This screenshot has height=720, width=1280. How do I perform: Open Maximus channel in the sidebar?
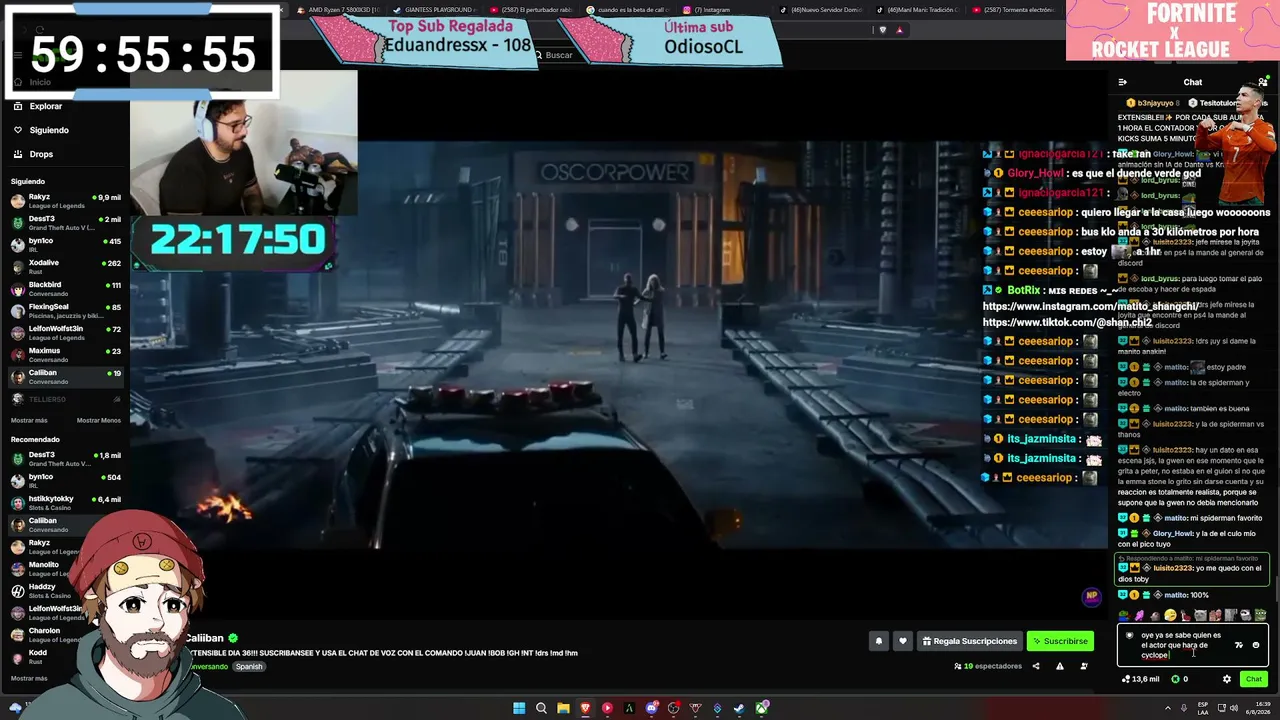click(65, 355)
